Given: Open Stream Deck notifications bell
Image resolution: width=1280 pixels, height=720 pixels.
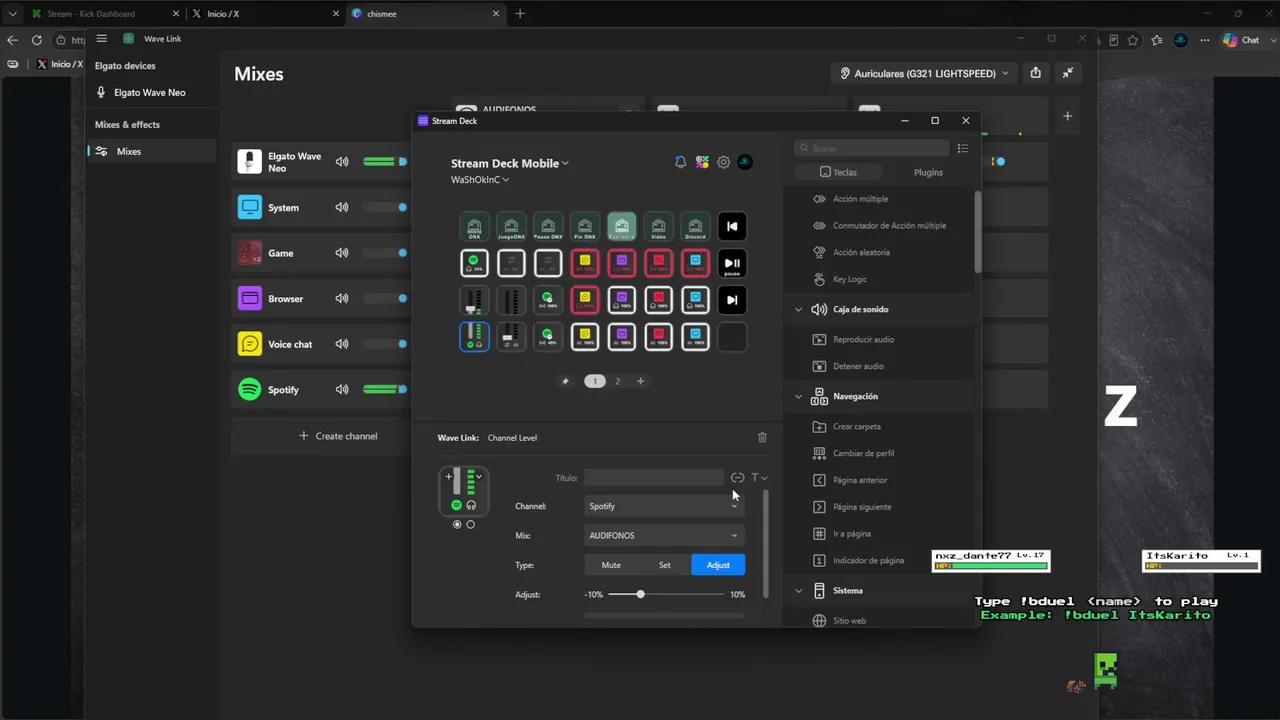Looking at the screenshot, I should tap(681, 162).
